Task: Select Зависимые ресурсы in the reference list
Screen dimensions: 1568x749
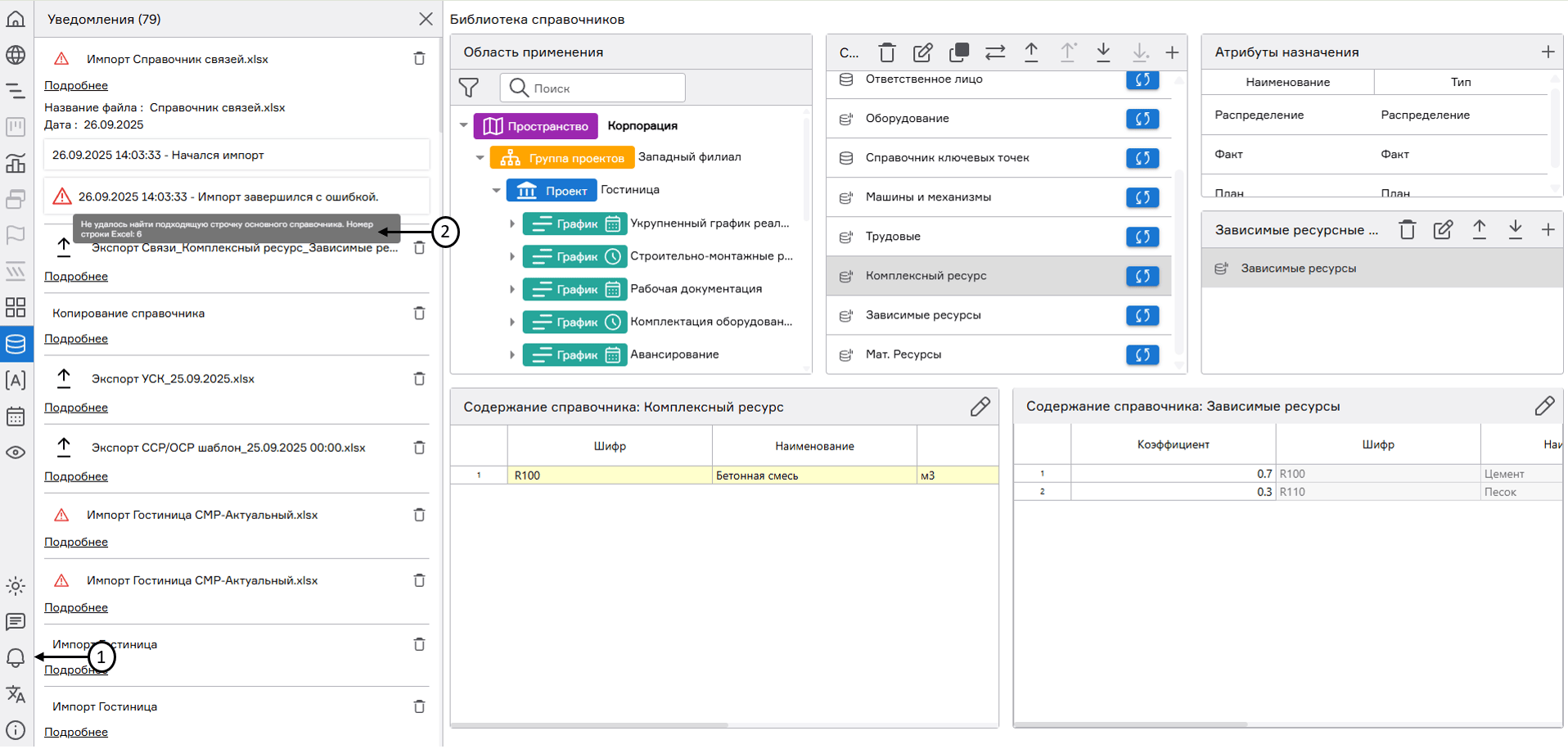Action: coord(923,315)
